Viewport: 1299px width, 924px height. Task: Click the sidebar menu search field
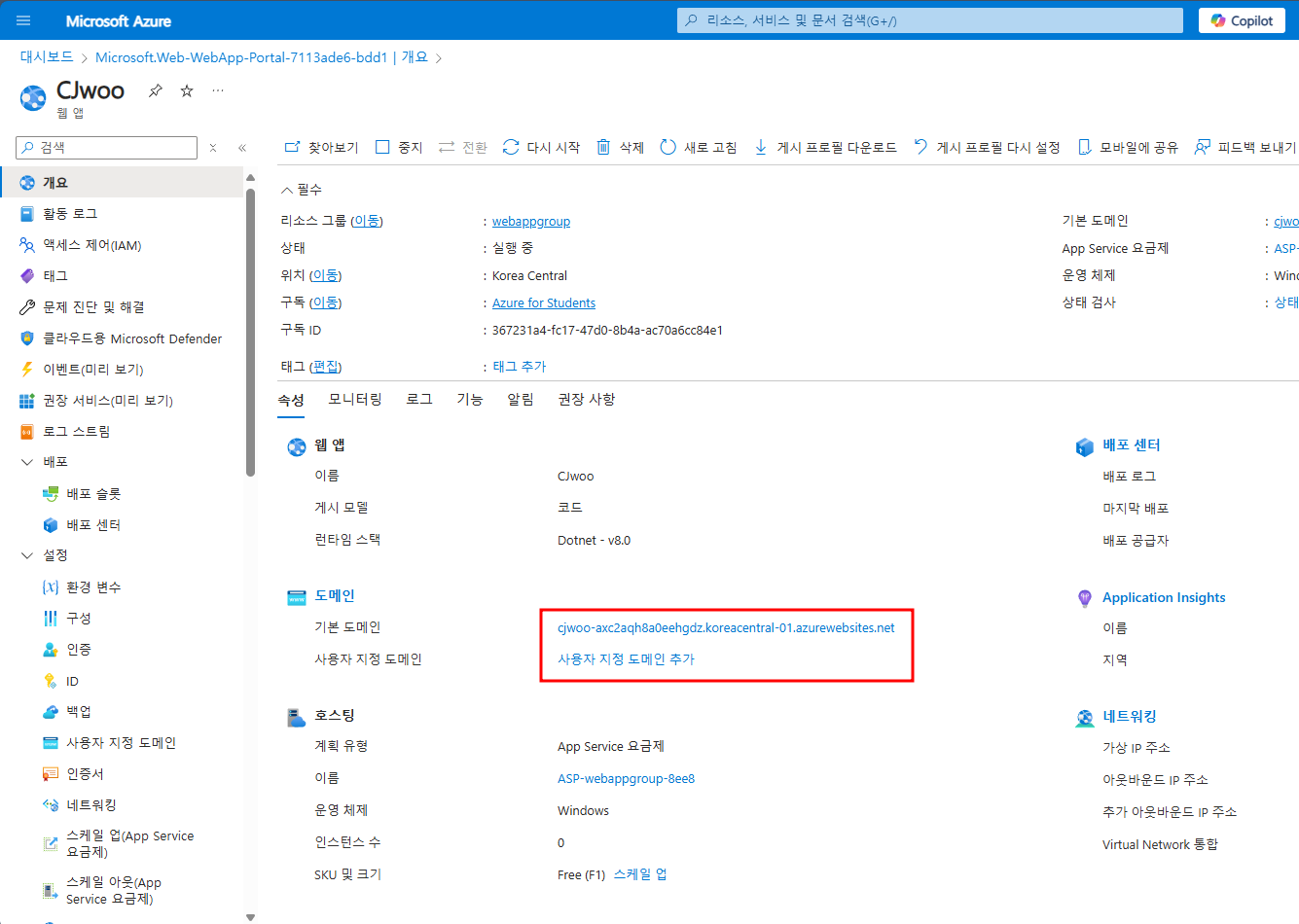[x=107, y=148]
